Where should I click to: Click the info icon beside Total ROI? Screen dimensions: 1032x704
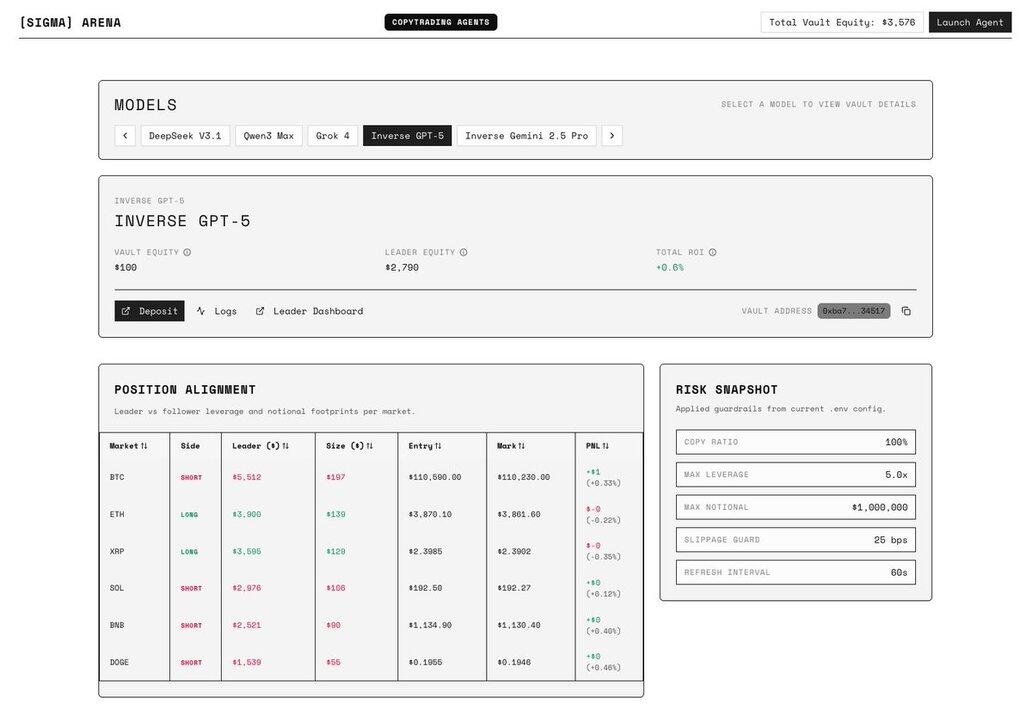(713, 252)
